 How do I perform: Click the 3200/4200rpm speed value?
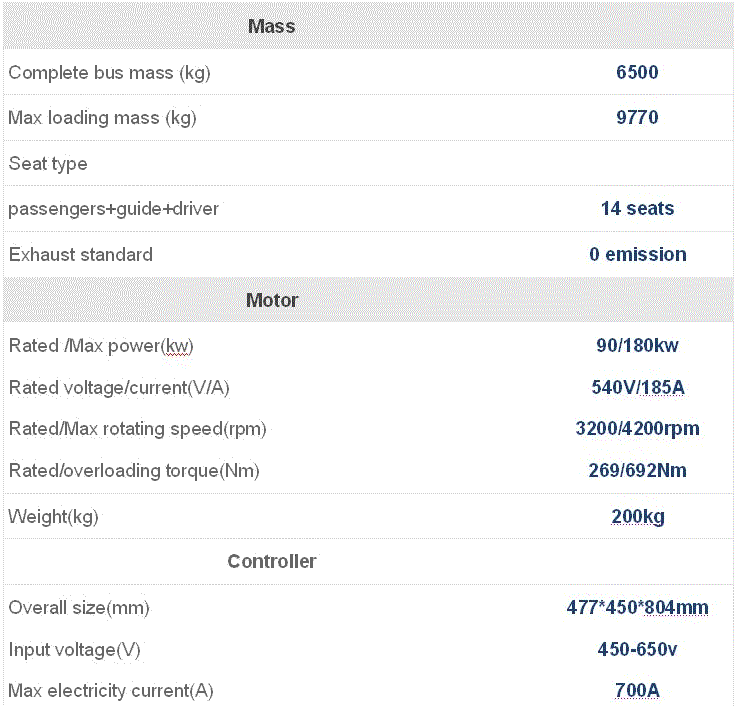click(x=638, y=429)
